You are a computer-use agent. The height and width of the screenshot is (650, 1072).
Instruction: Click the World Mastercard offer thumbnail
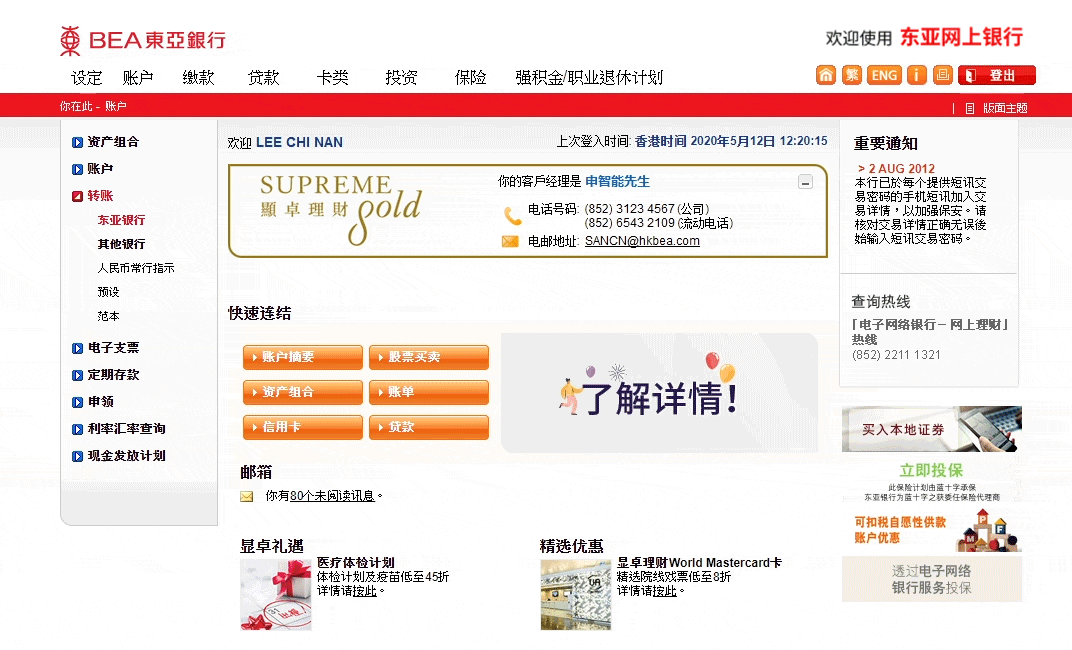click(x=576, y=595)
